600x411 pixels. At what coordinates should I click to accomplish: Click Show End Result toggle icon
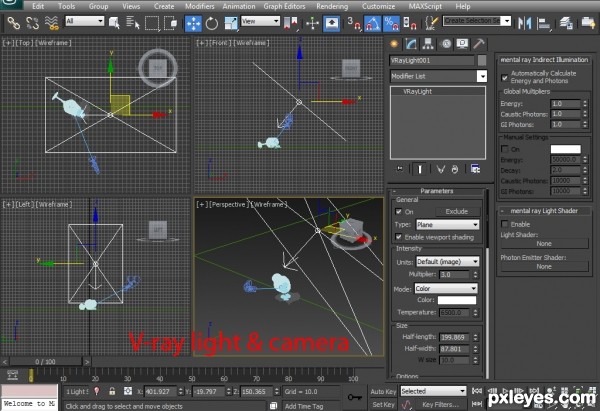click(x=420, y=169)
